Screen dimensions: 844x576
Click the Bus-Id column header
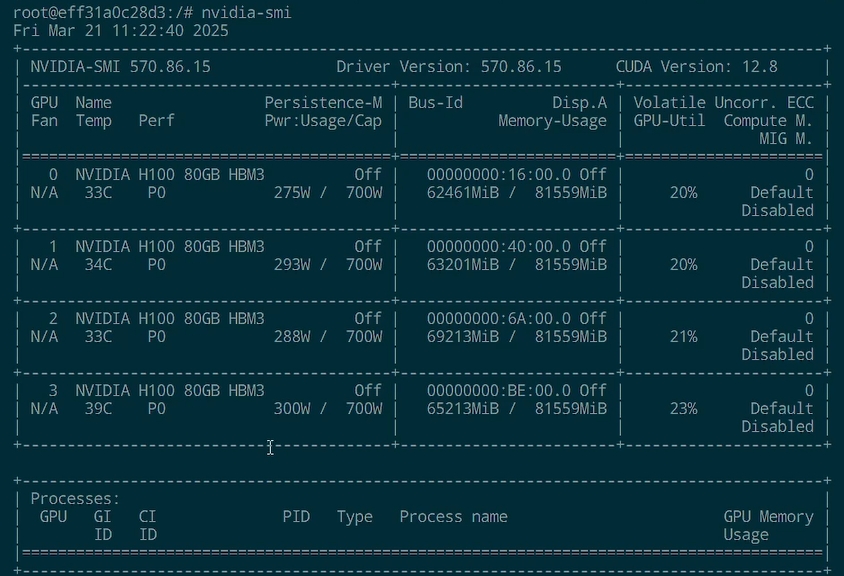click(x=435, y=103)
